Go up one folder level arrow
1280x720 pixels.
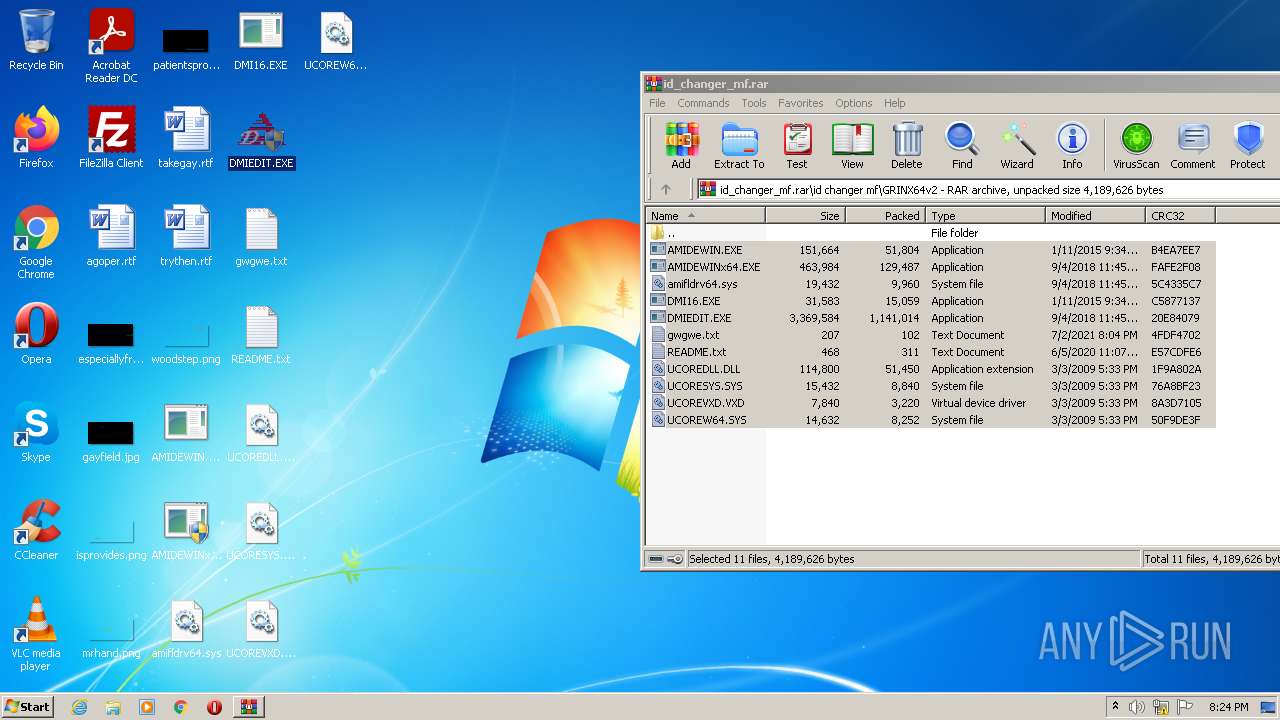click(666, 189)
